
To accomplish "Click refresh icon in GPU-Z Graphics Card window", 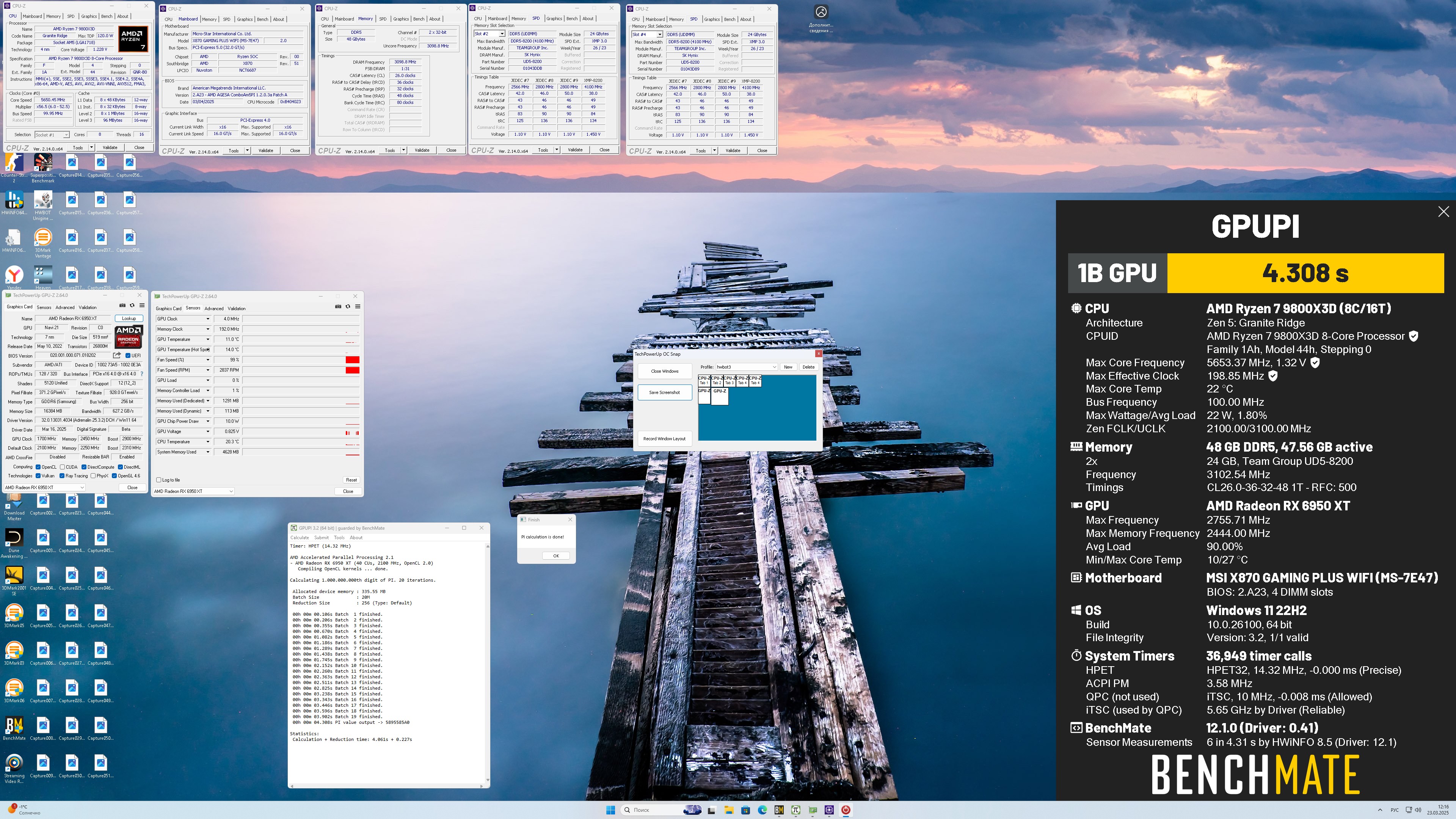I will pos(132,305).
